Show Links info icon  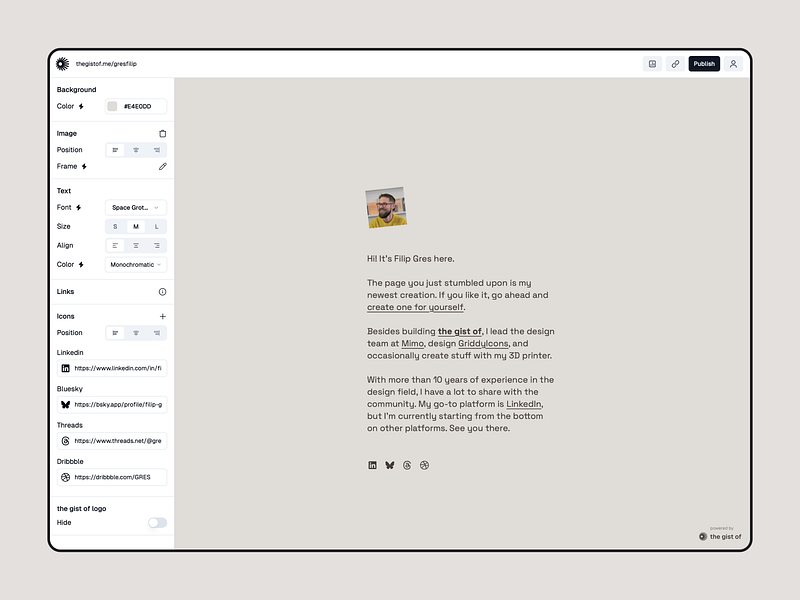tap(162, 292)
